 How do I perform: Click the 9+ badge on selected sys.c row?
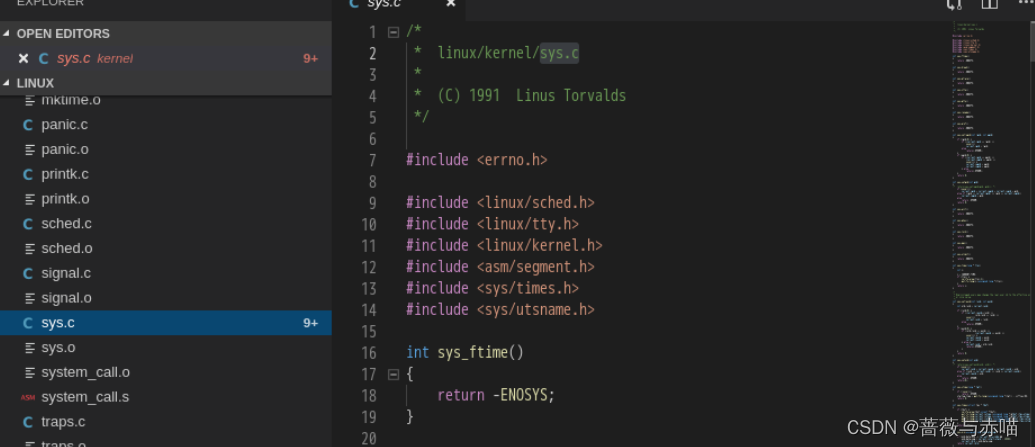pos(310,323)
